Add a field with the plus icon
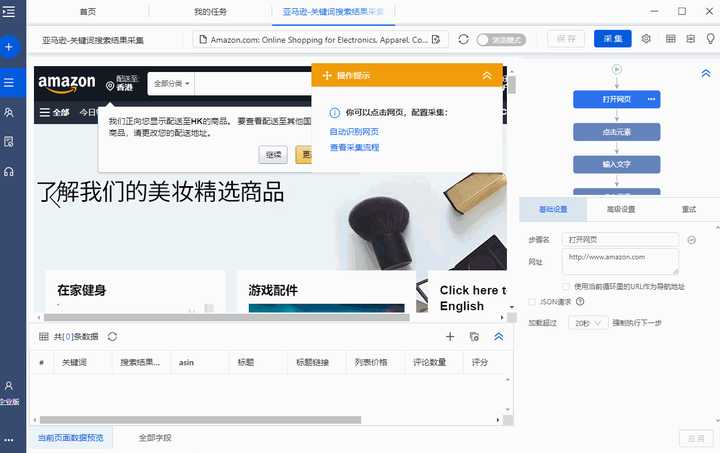Screen dimensions: 720x453 coord(450,336)
